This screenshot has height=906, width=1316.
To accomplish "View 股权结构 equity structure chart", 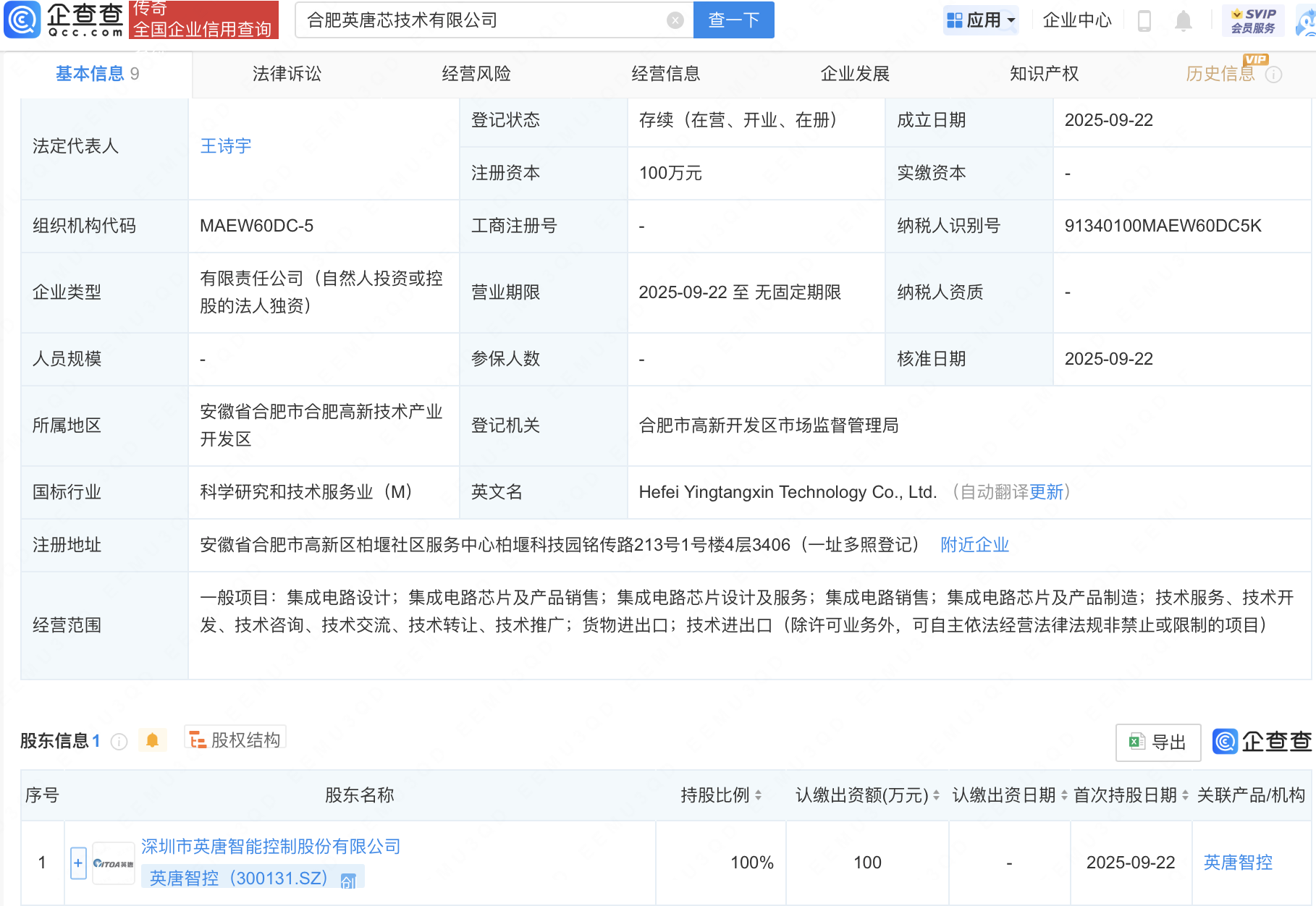I will pyautogui.click(x=235, y=740).
